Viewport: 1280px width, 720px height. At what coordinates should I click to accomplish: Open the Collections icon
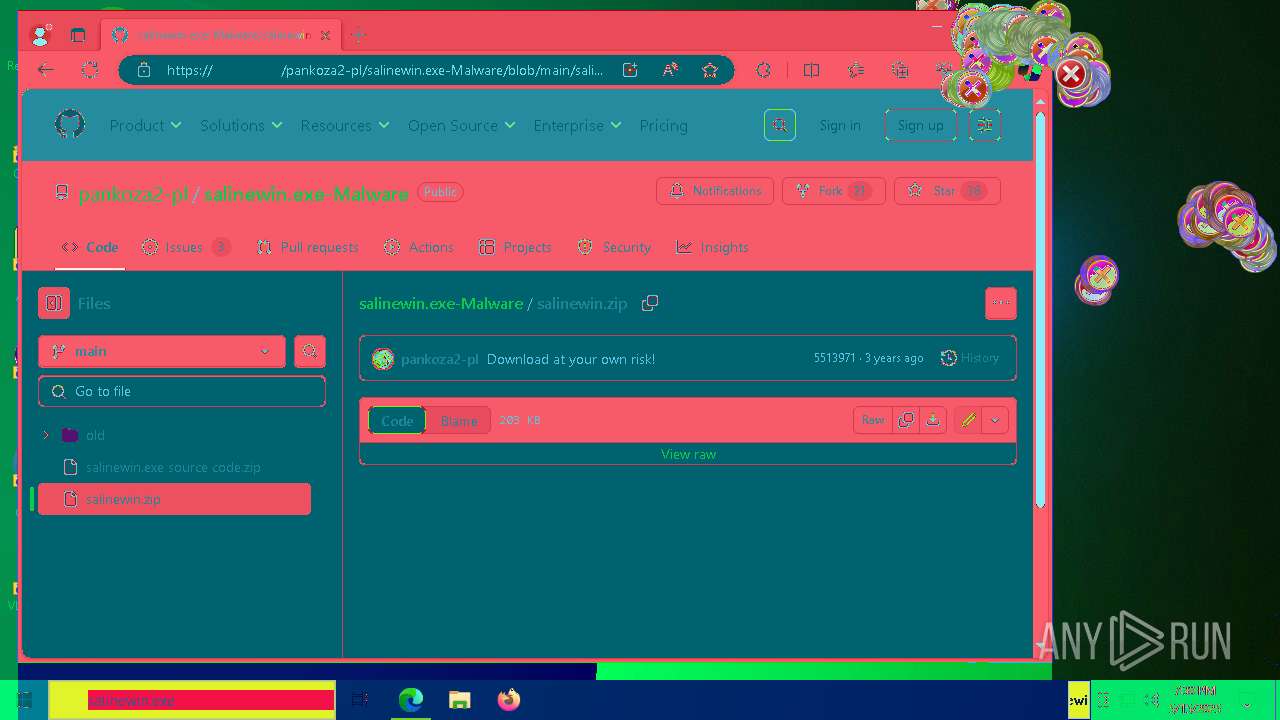(900, 70)
